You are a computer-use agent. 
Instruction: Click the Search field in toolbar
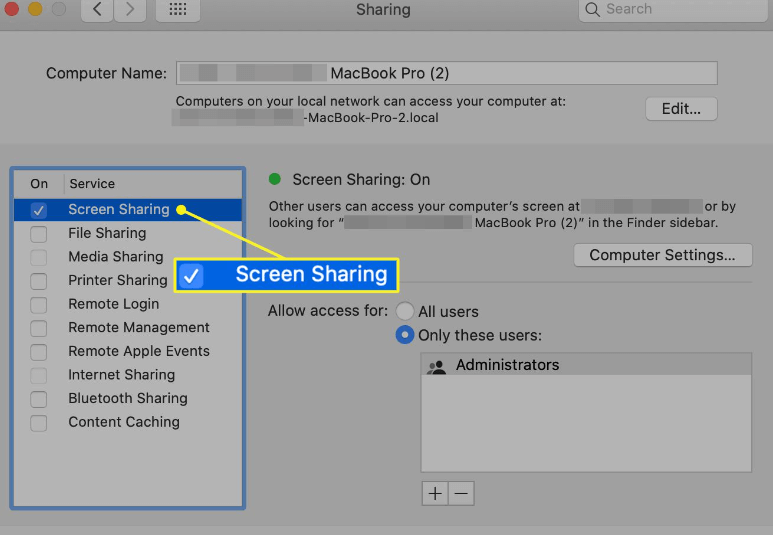[x=673, y=9]
